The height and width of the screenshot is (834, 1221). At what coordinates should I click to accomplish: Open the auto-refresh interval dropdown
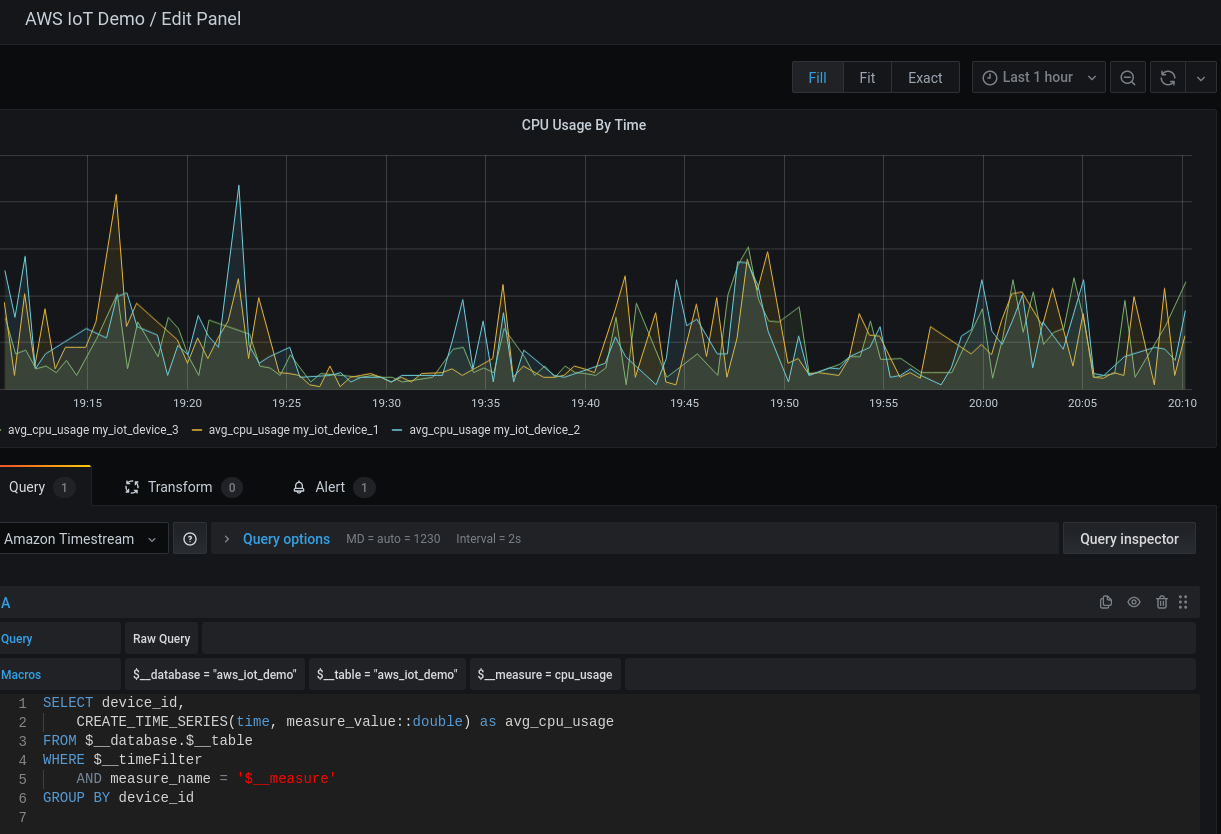point(1201,77)
